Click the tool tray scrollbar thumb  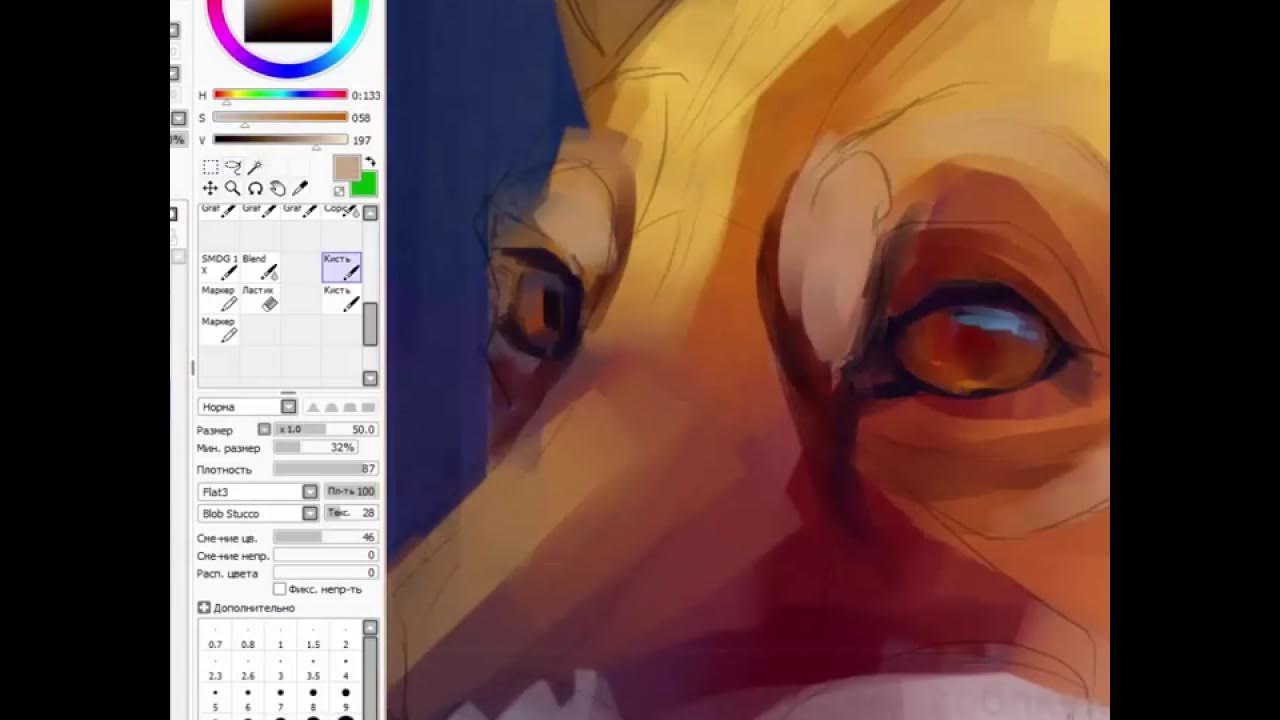pyautogui.click(x=370, y=324)
